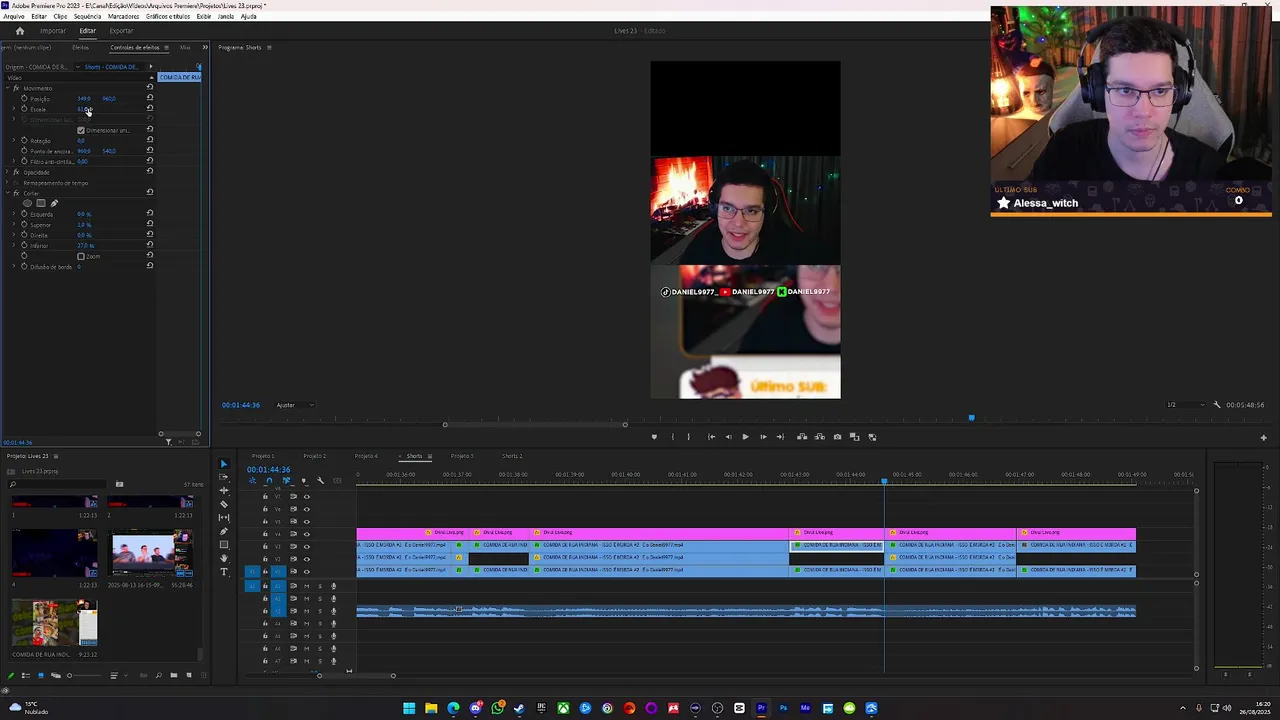The width and height of the screenshot is (1280, 720).
Task: Click the Home icon
Action: point(19,30)
